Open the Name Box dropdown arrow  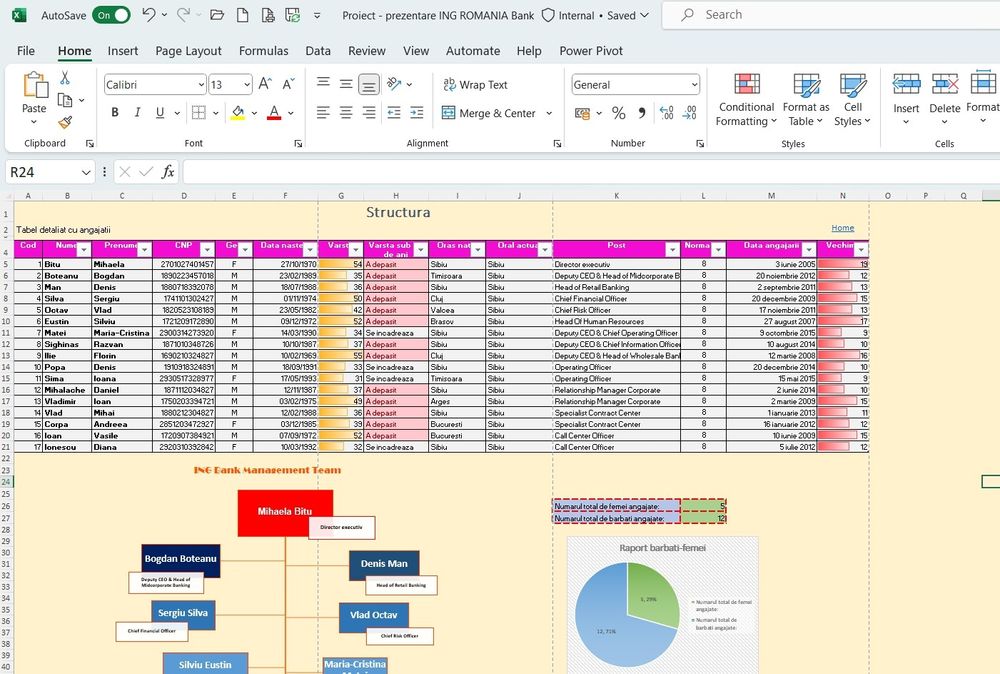point(86,172)
